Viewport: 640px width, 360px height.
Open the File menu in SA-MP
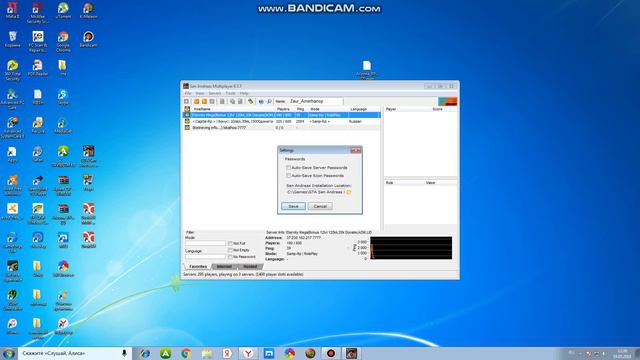point(188,93)
